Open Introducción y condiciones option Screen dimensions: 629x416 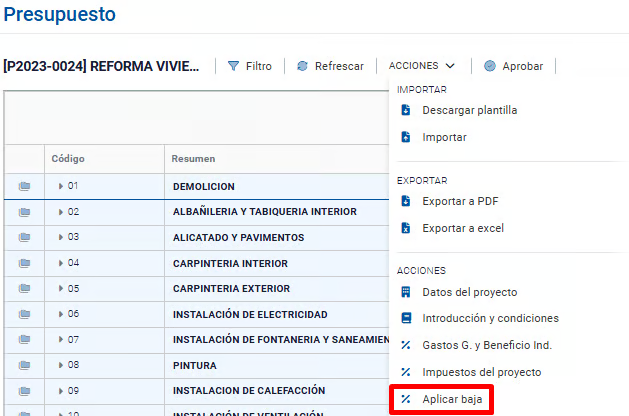pos(490,318)
